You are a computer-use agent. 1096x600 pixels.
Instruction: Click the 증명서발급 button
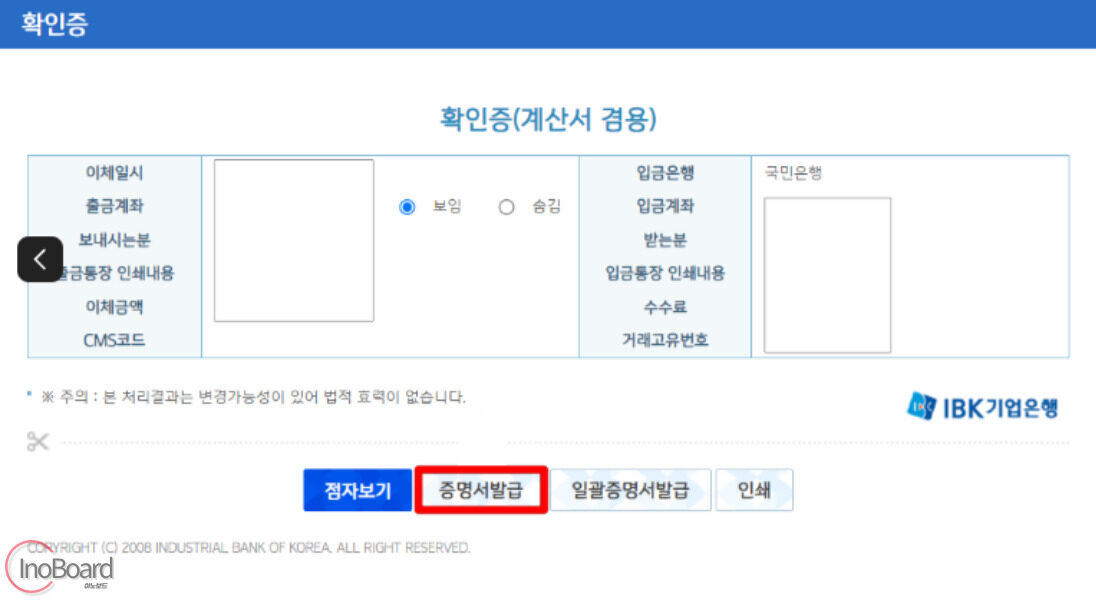[481, 490]
